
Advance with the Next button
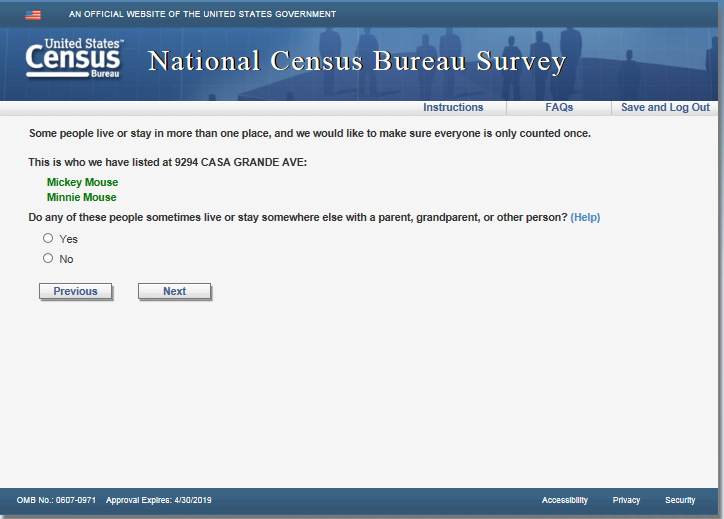click(175, 291)
